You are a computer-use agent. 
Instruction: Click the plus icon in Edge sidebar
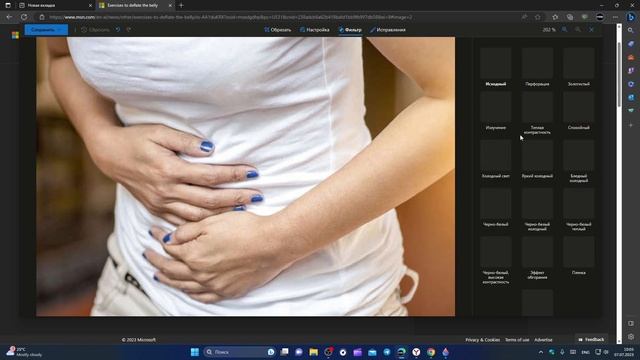pyautogui.click(x=631, y=125)
